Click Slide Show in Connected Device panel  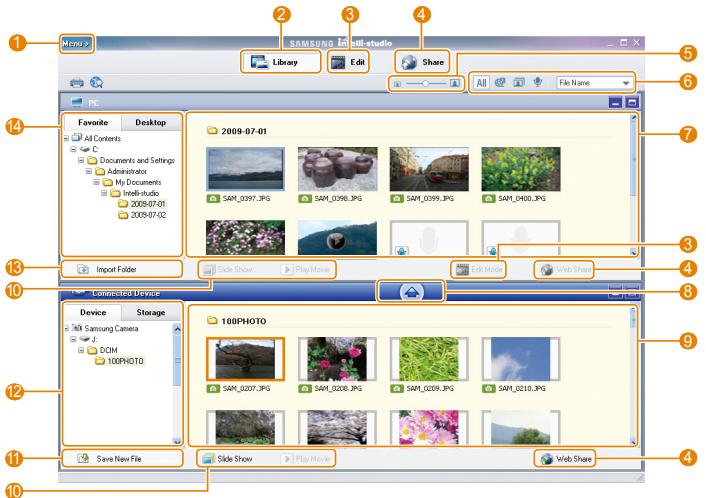pyautogui.click(x=228, y=459)
